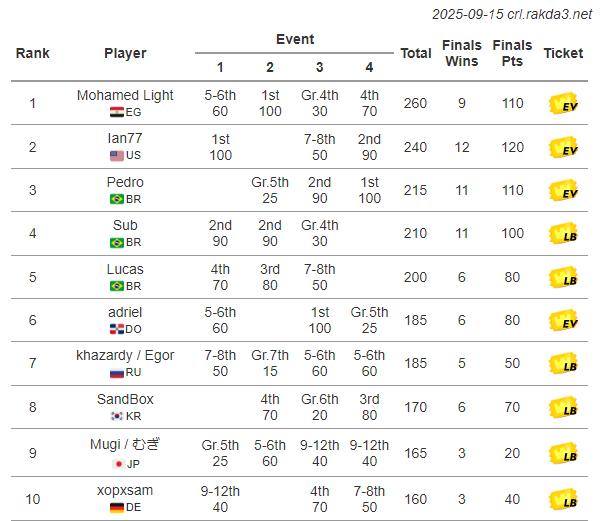Open player name SandBox
The width and height of the screenshot is (601, 521).
[125, 399]
